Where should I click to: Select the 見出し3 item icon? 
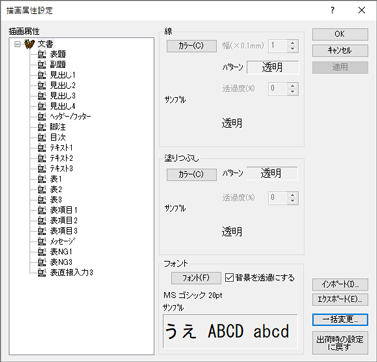click(42, 96)
